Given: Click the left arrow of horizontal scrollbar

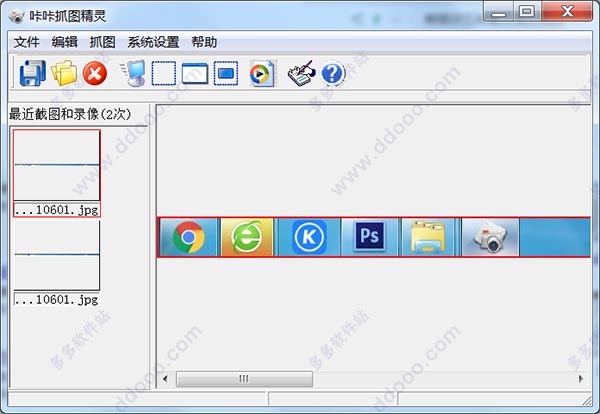Looking at the screenshot, I should (165, 379).
